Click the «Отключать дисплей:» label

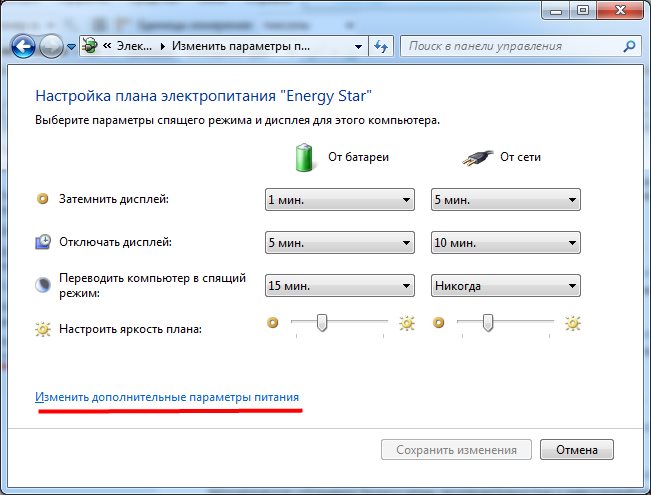[115, 242]
